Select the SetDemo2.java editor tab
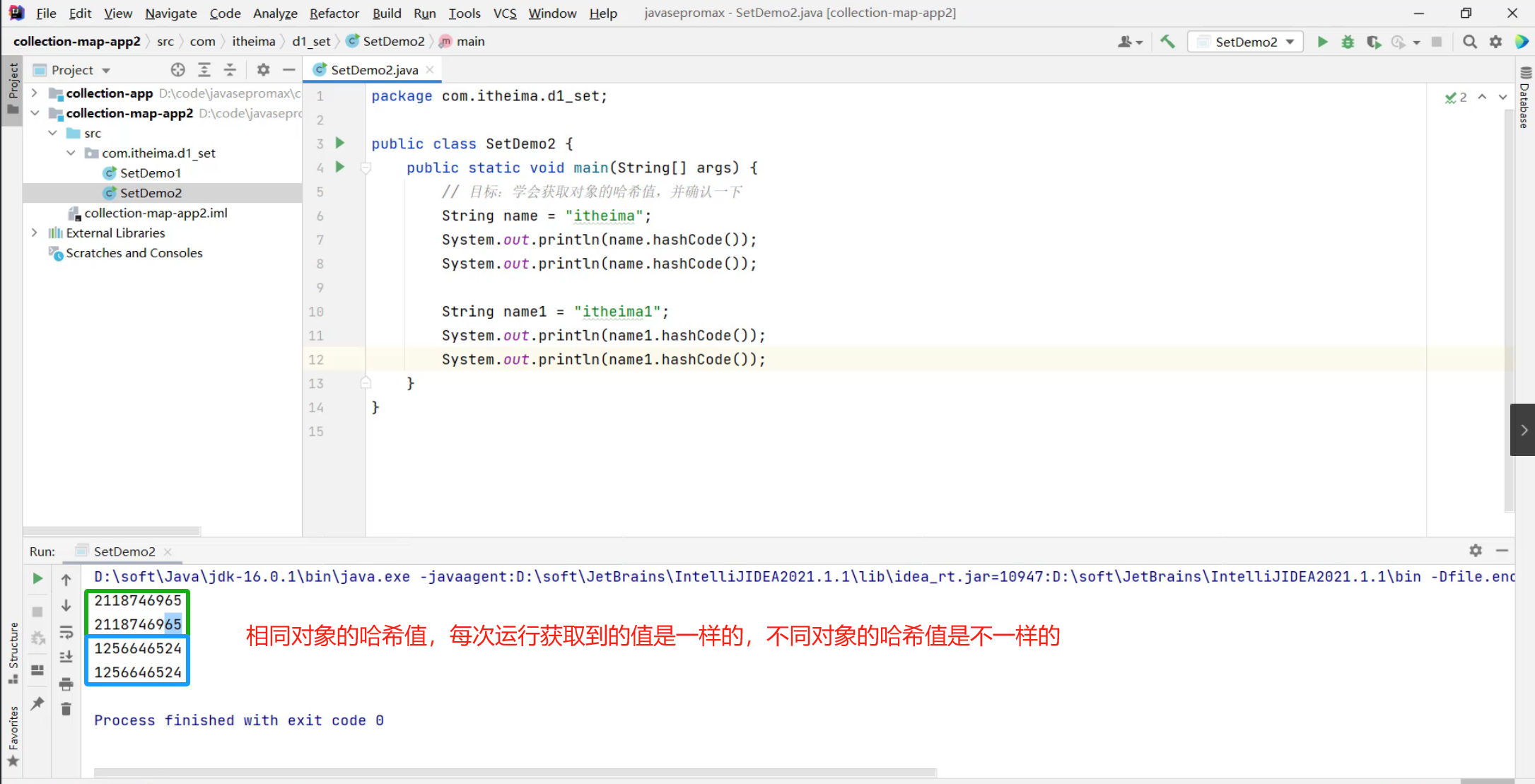The image size is (1535, 784). click(x=374, y=69)
